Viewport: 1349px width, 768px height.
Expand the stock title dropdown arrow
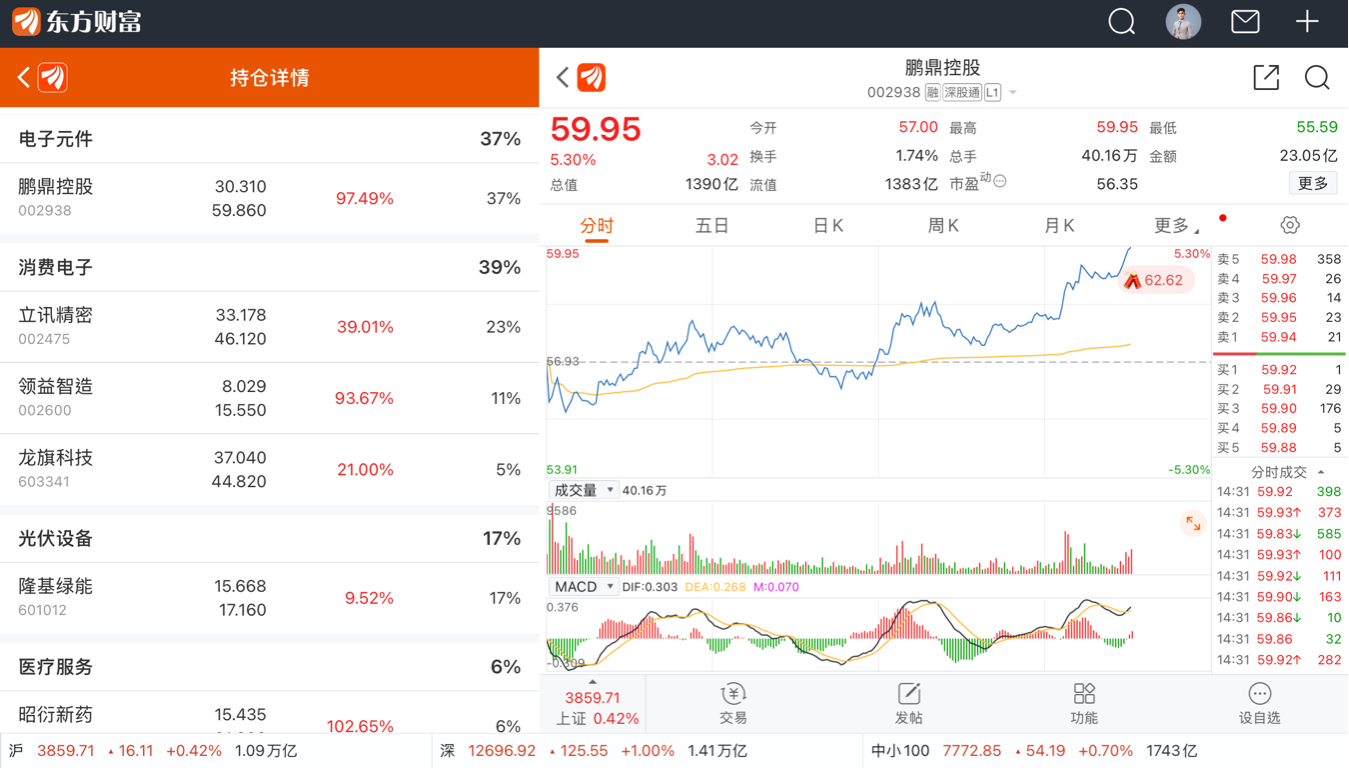tap(1013, 93)
